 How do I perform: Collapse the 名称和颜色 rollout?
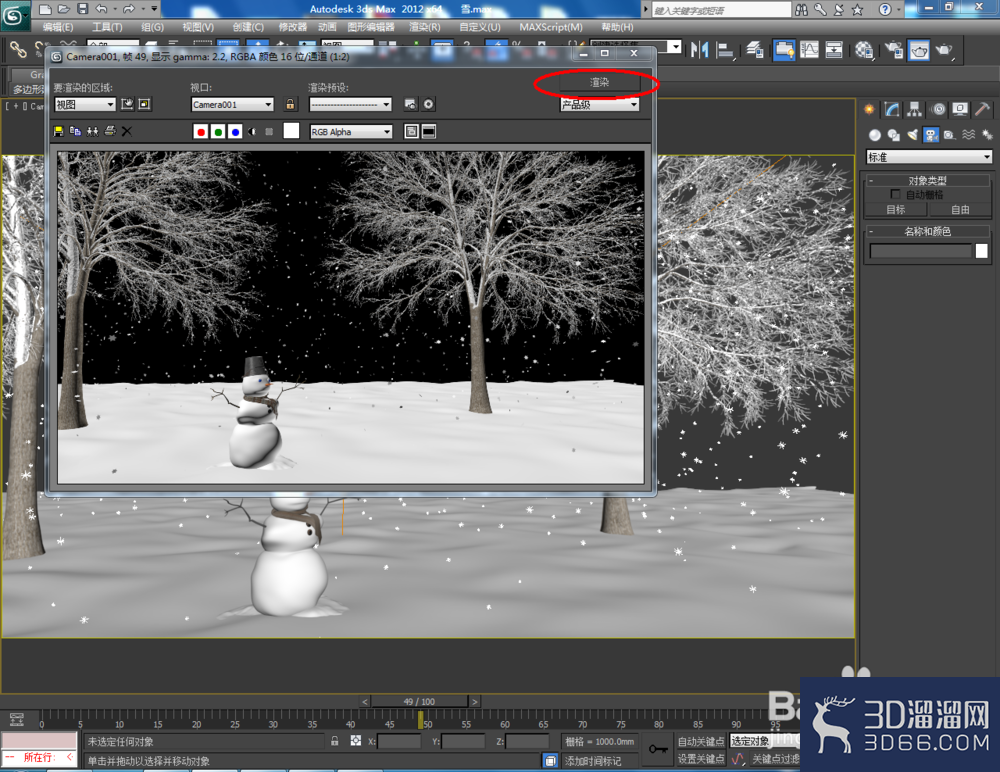[x=927, y=231]
